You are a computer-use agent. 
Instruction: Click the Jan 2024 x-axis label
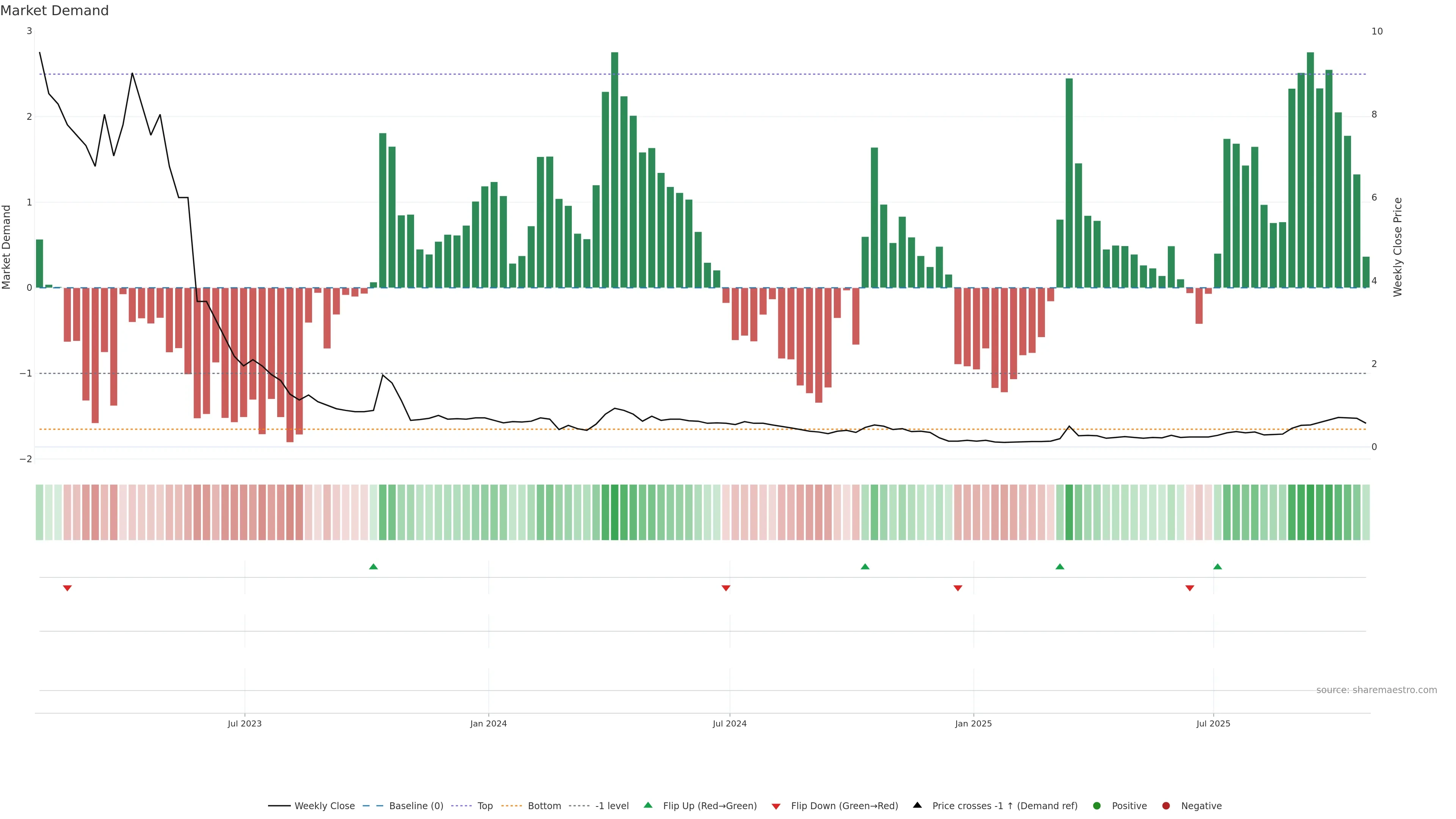click(x=488, y=723)
